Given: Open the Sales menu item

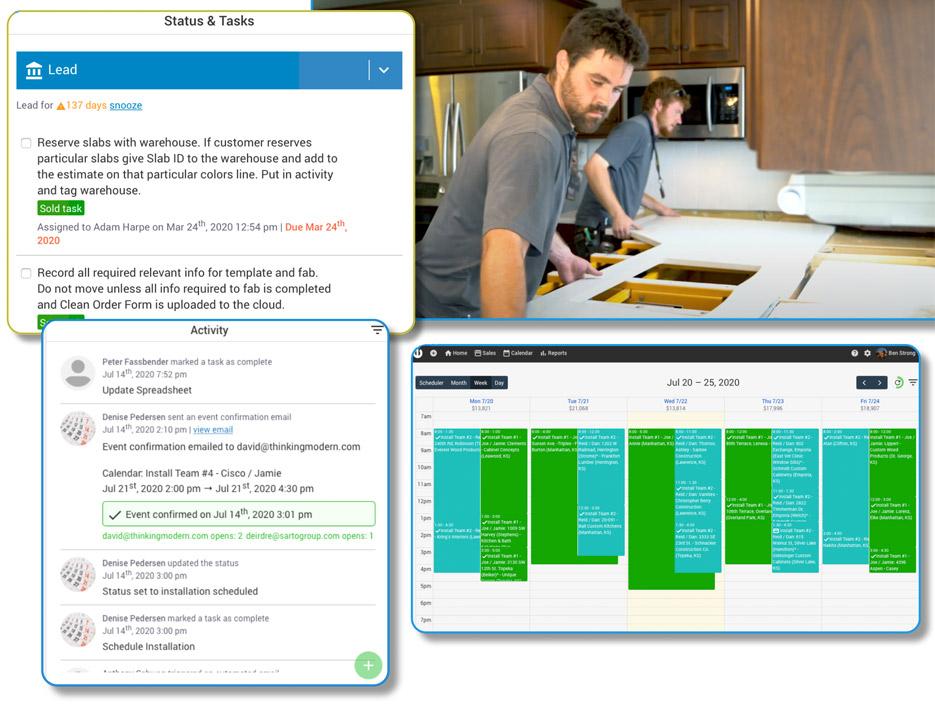Looking at the screenshot, I should coord(485,353).
